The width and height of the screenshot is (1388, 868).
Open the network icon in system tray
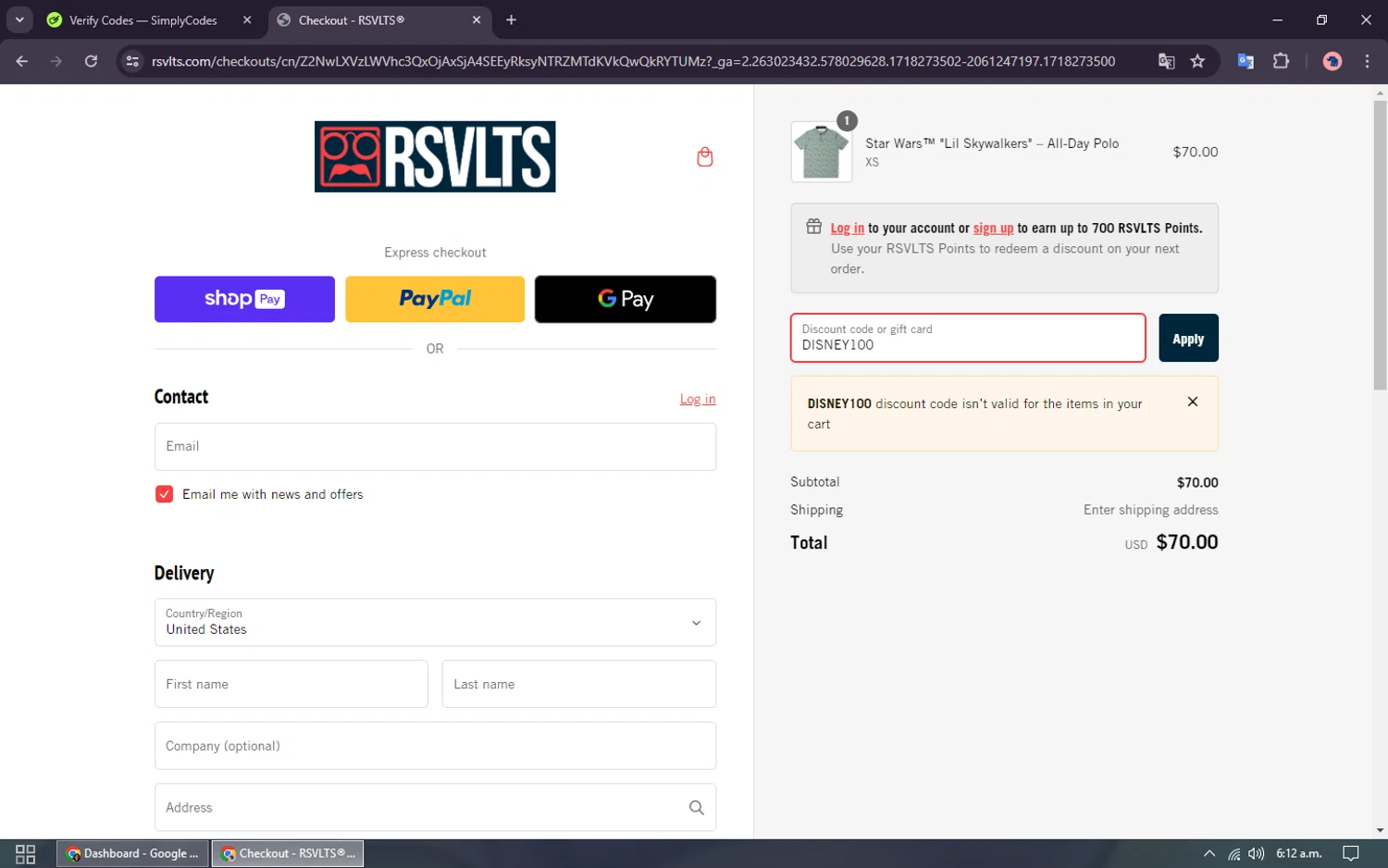coord(1233,854)
